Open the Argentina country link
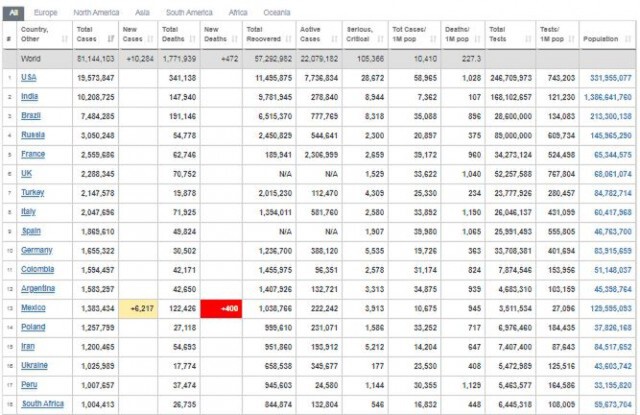The width and height of the screenshot is (640, 415). [x=38, y=289]
